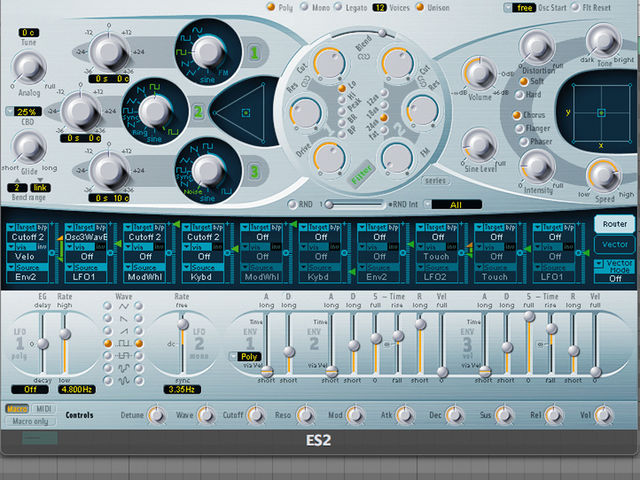
Task: Click the Distortion knob
Action: pyautogui.click(x=537, y=47)
